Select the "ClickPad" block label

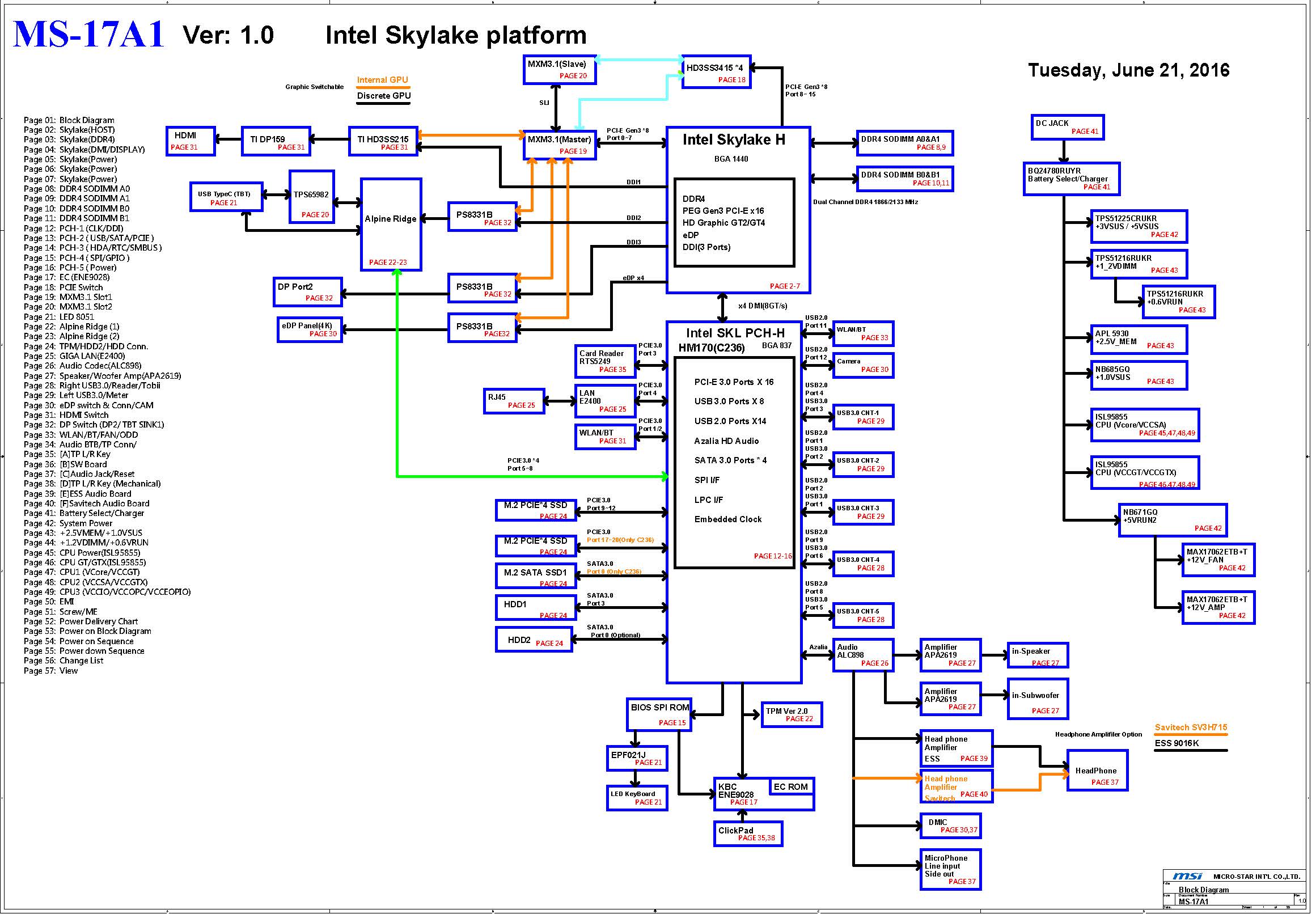tap(735, 831)
